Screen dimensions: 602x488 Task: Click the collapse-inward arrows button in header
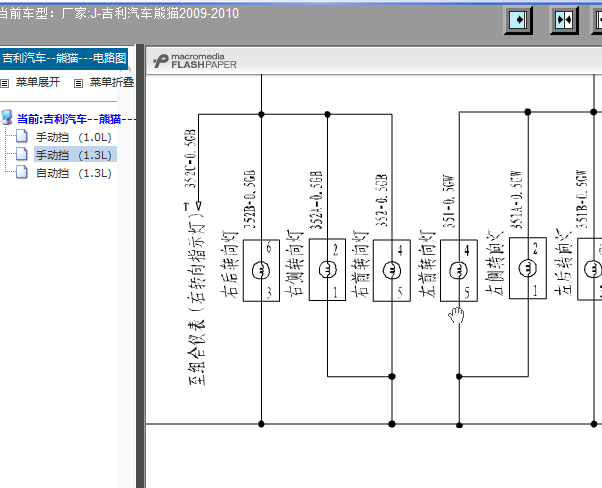pyautogui.click(x=564, y=20)
